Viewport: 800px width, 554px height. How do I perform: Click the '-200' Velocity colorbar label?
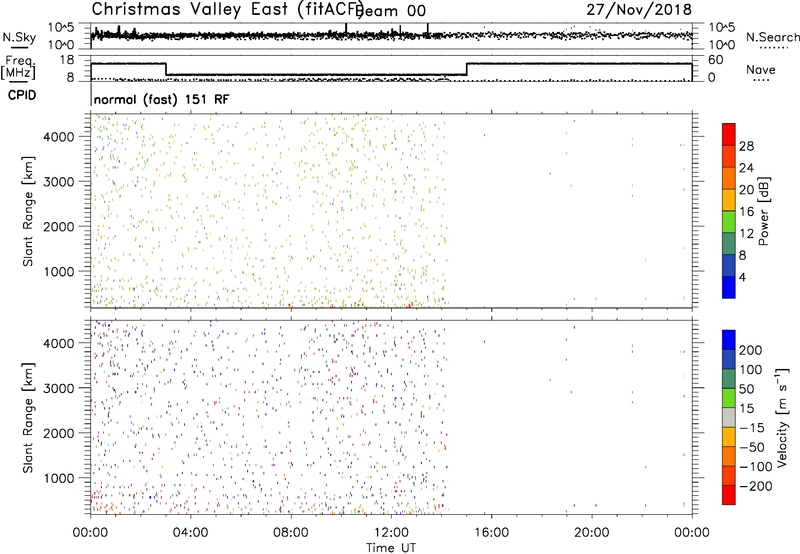[756, 486]
